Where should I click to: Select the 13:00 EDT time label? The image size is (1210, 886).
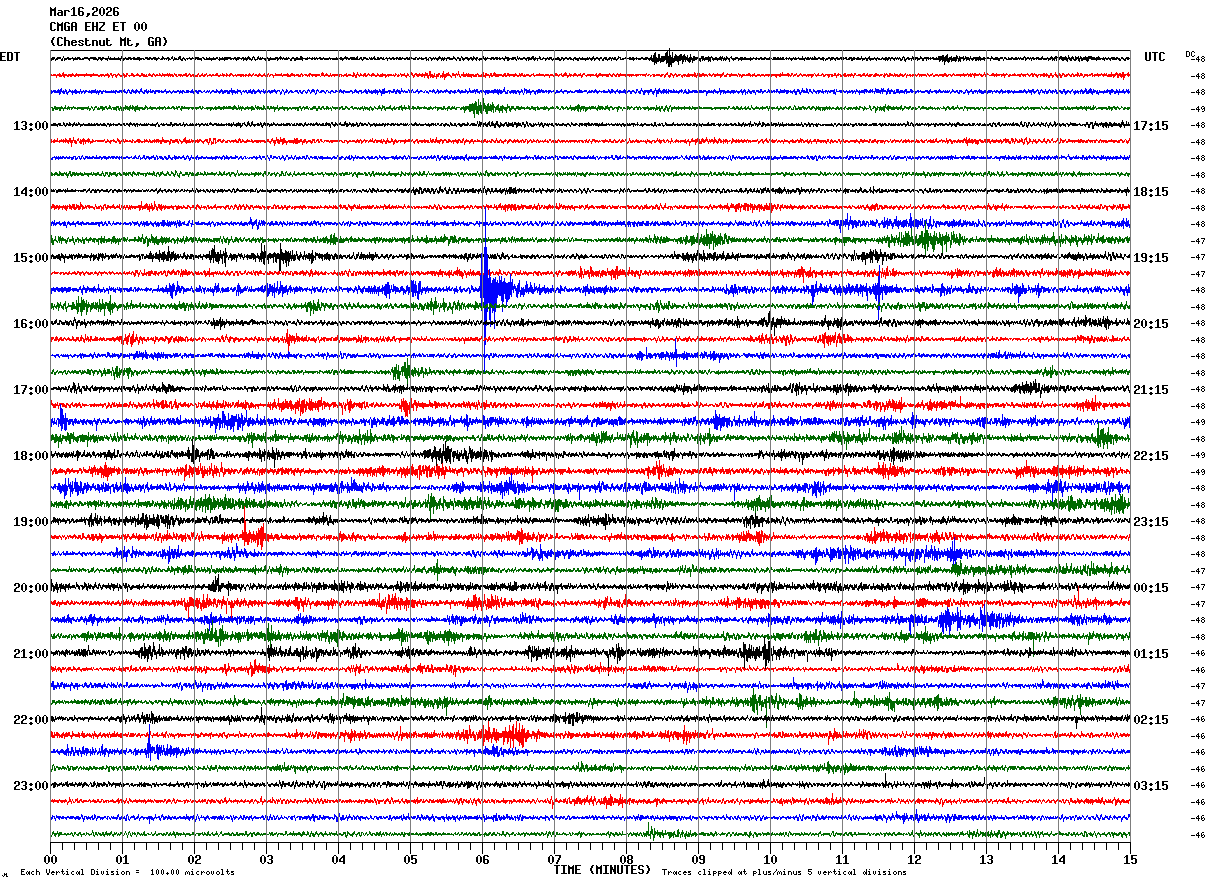pyautogui.click(x=31, y=125)
